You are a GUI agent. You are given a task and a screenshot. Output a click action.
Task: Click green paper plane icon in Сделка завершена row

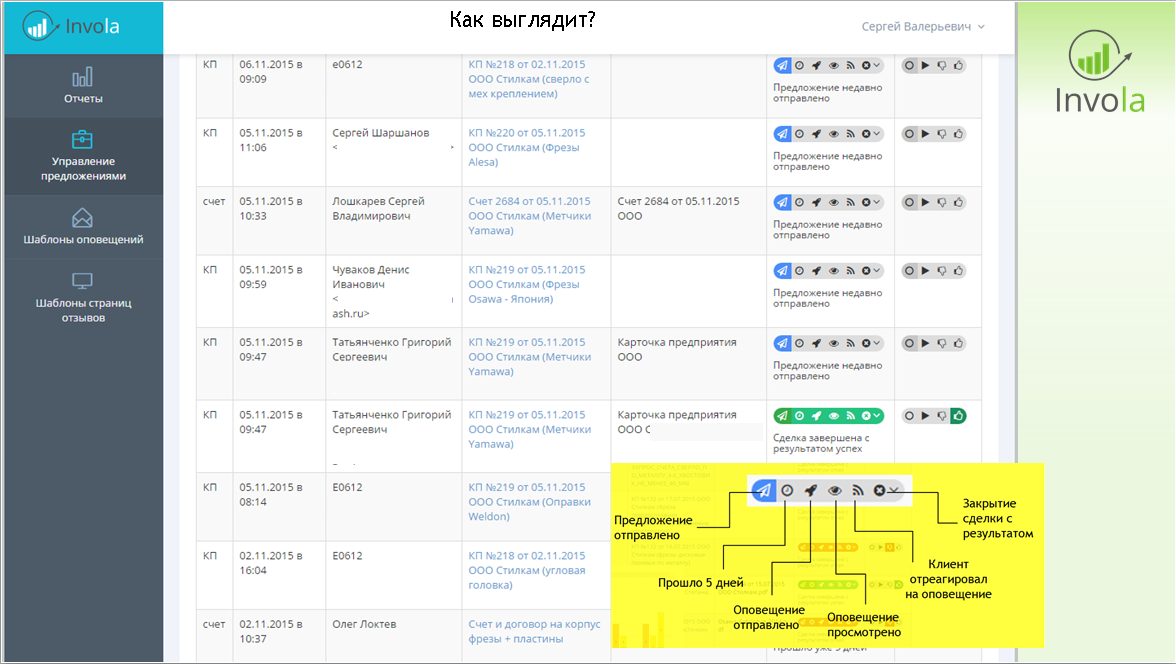(x=782, y=416)
